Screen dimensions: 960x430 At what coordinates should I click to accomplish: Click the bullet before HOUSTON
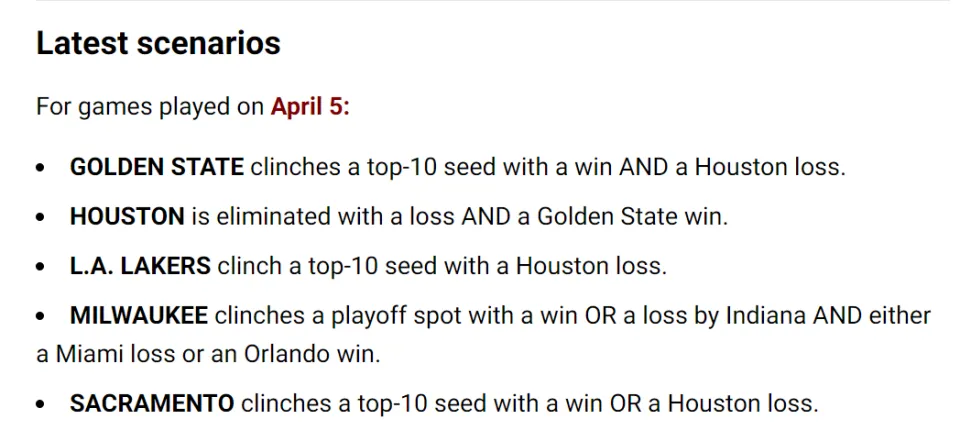40,217
